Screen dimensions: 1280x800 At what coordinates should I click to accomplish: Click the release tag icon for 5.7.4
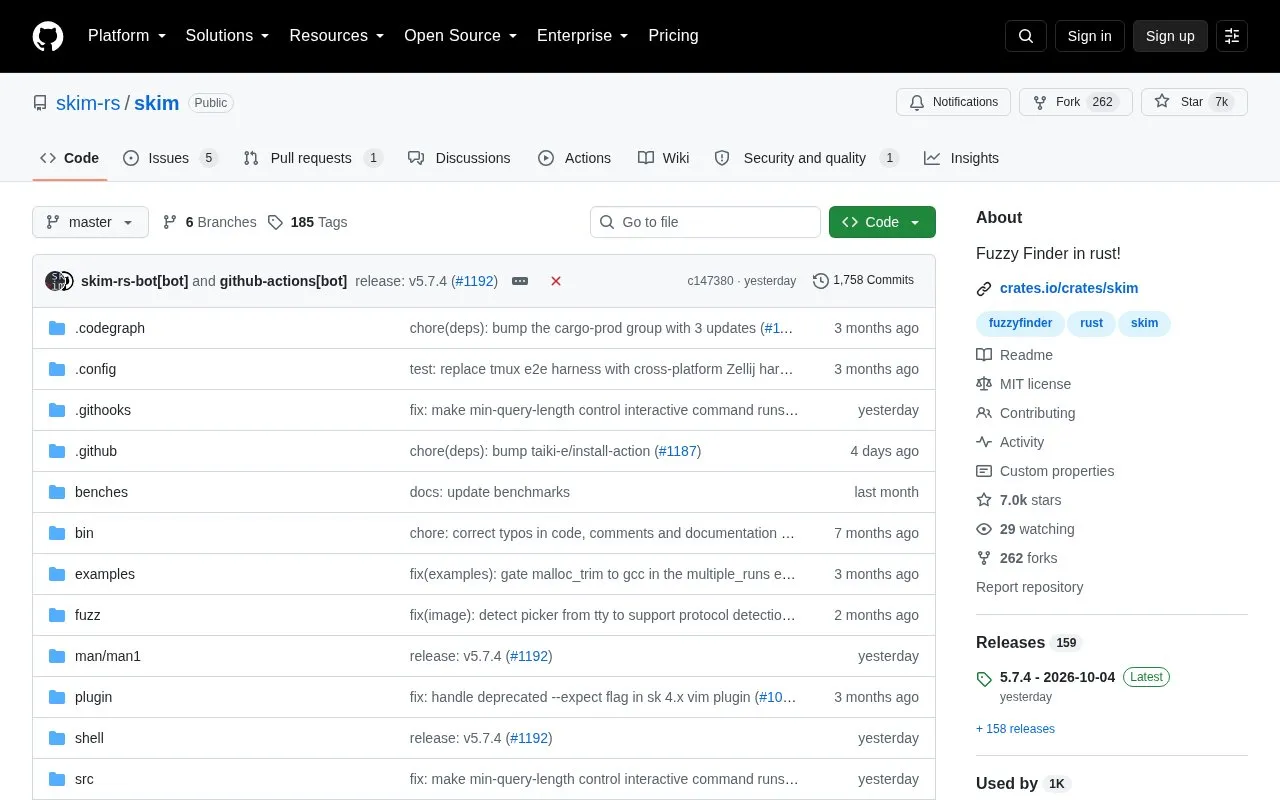point(984,679)
